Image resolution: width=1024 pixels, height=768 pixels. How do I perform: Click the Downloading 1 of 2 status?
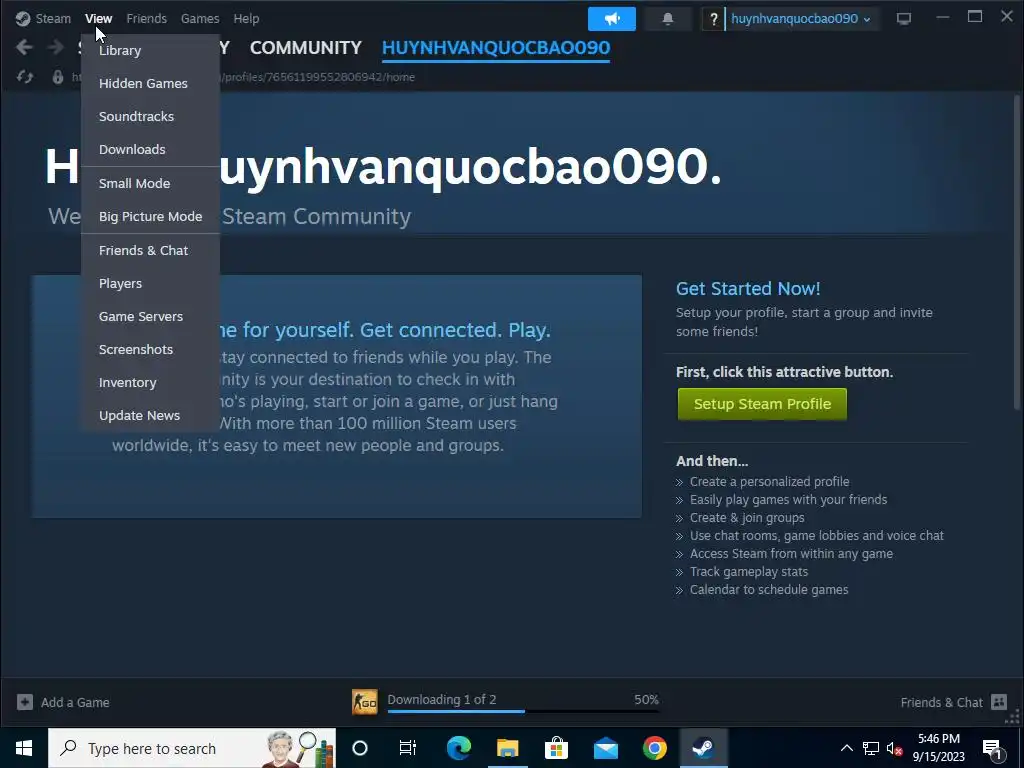(x=441, y=699)
